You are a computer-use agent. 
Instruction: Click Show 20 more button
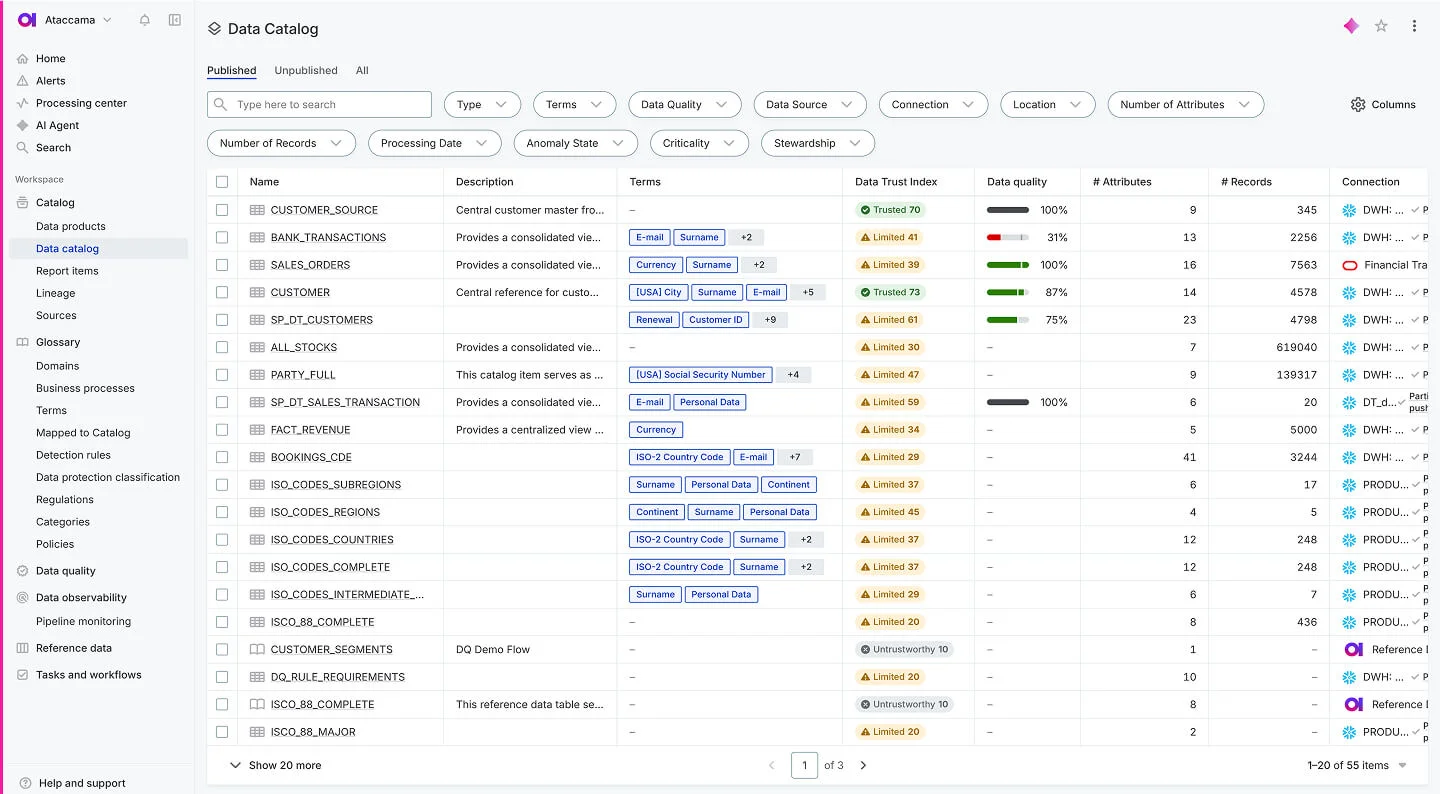pos(275,765)
